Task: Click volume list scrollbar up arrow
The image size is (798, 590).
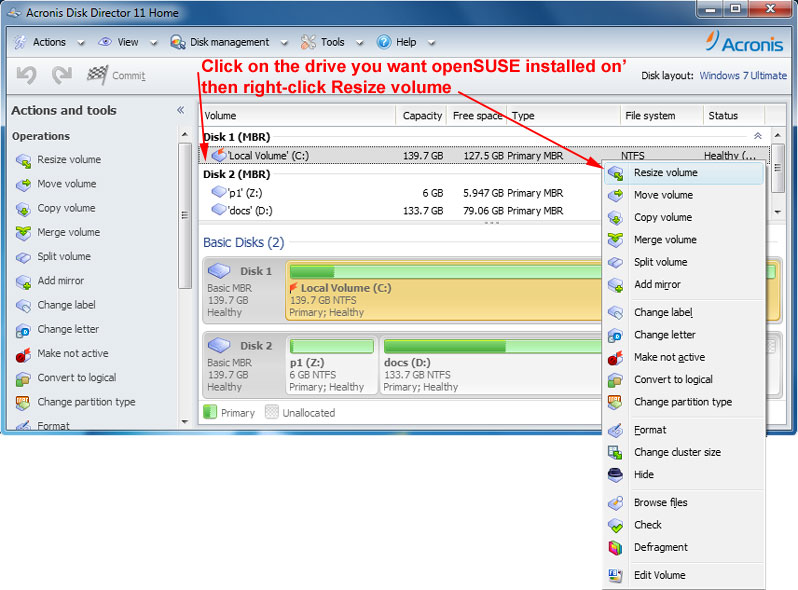Action: click(778, 135)
